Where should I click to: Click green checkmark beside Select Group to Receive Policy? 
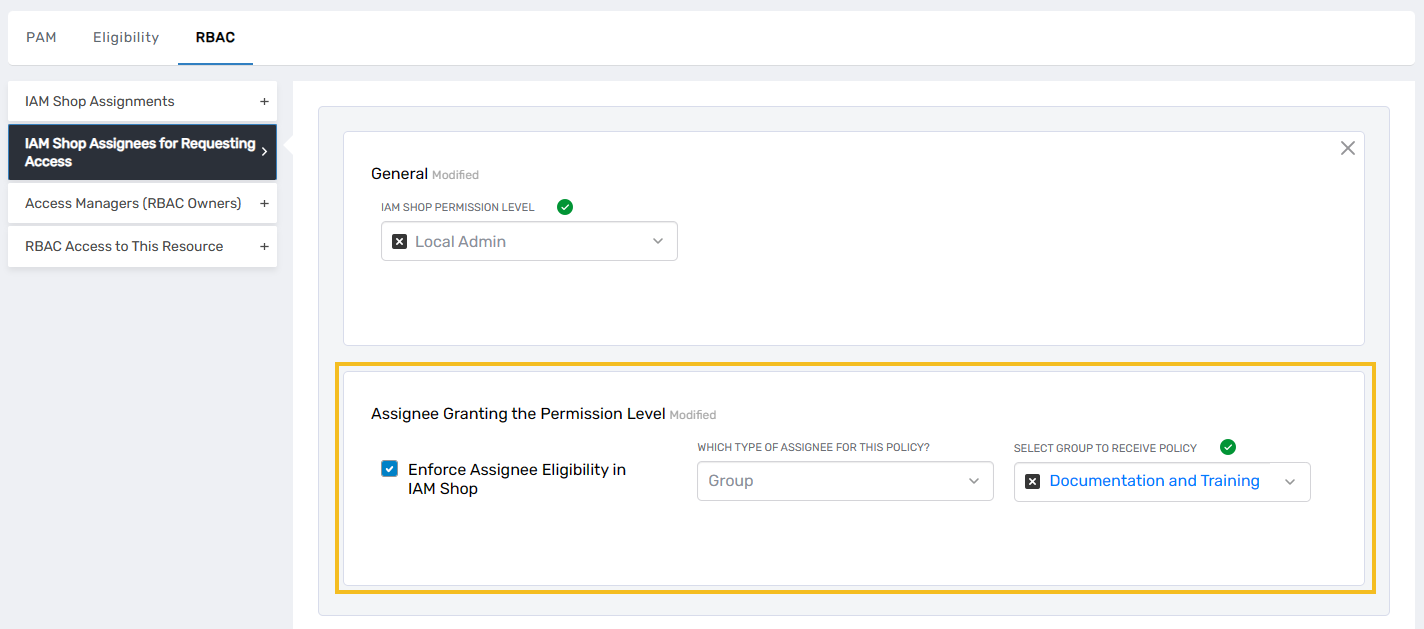(x=1228, y=447)
